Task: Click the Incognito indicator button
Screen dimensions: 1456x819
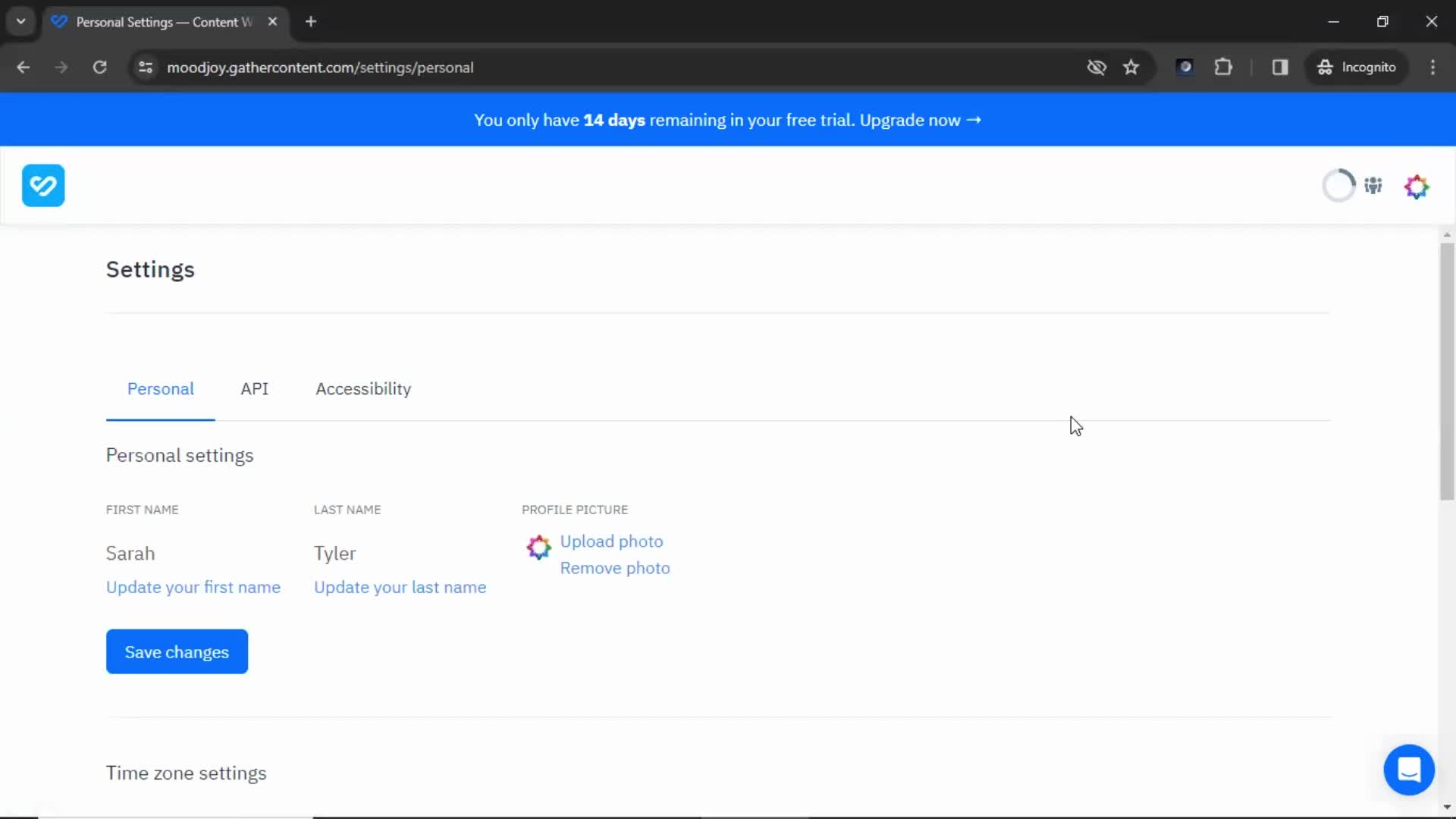Action: click(x=1357, y=67)
